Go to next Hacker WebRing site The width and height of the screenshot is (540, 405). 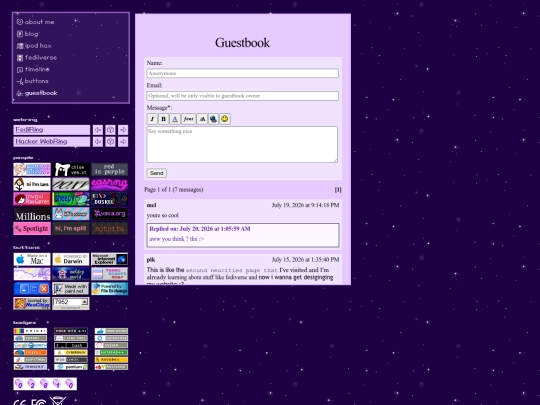(123, 142)
